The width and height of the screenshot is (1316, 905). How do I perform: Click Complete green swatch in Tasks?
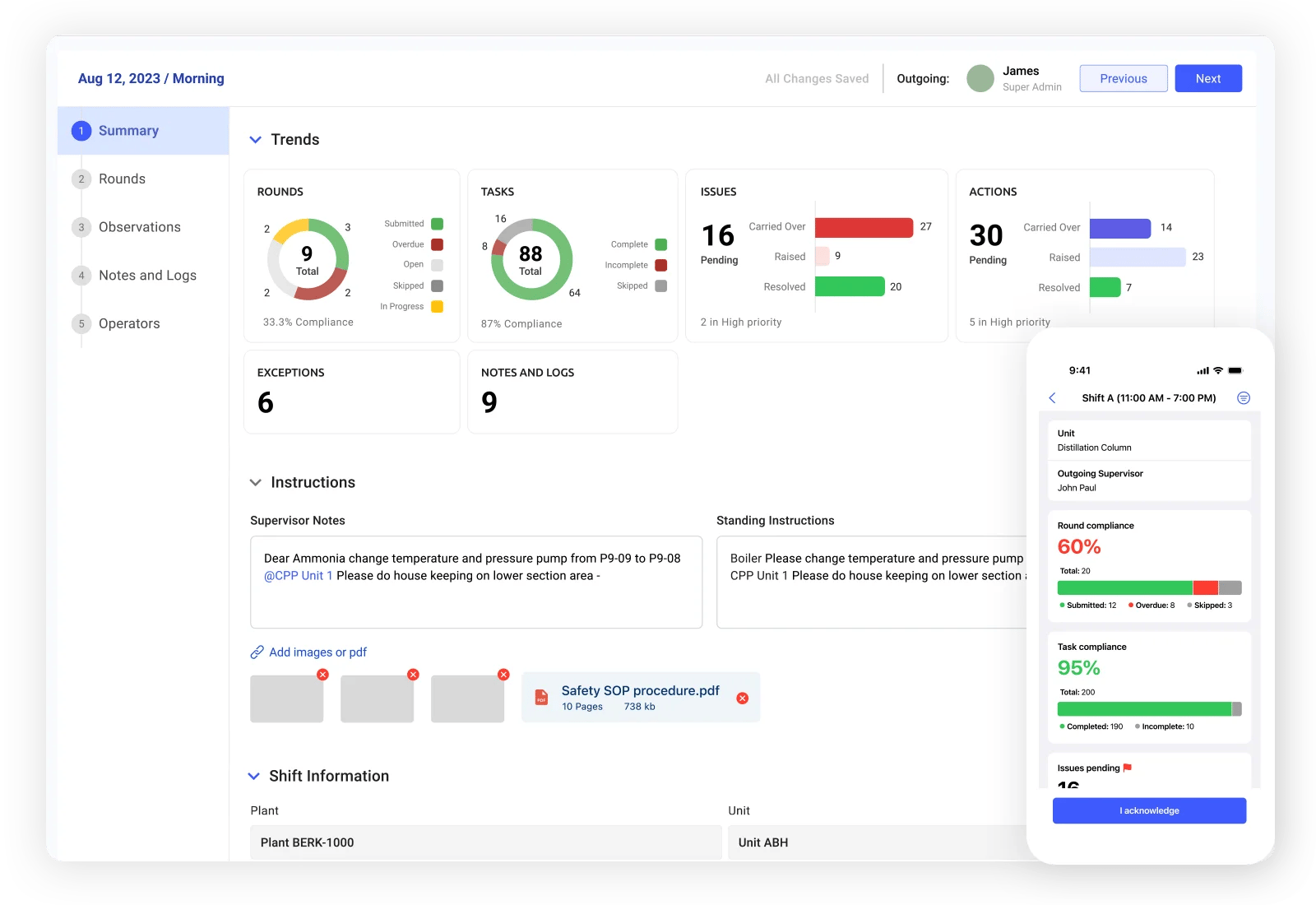[x=661, y=244]
